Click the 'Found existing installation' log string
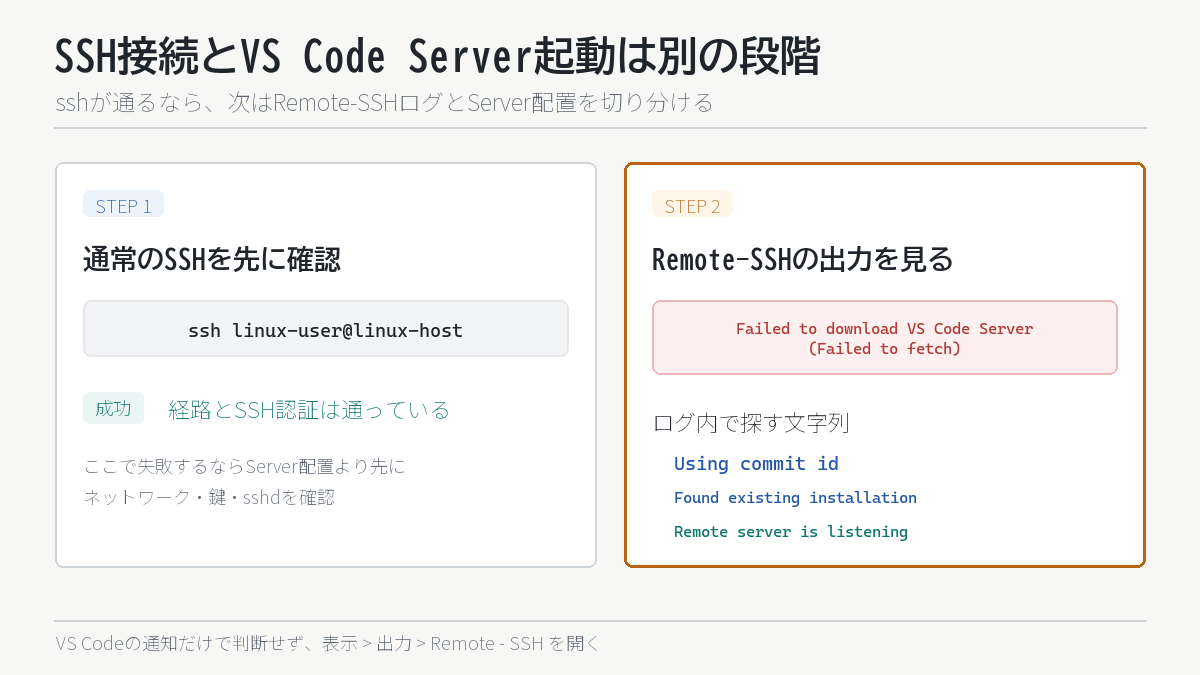The height and width of the screenshot is (675, 1200). (795, 497)
